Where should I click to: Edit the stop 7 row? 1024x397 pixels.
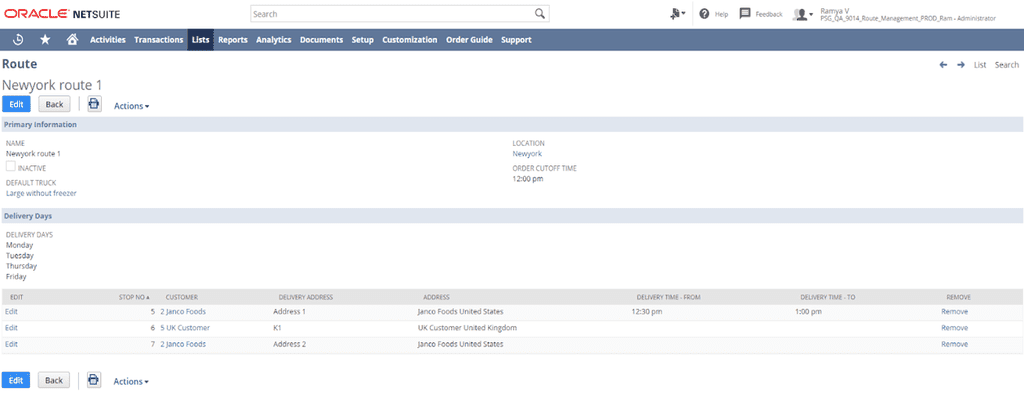click(x=11, y=344)
